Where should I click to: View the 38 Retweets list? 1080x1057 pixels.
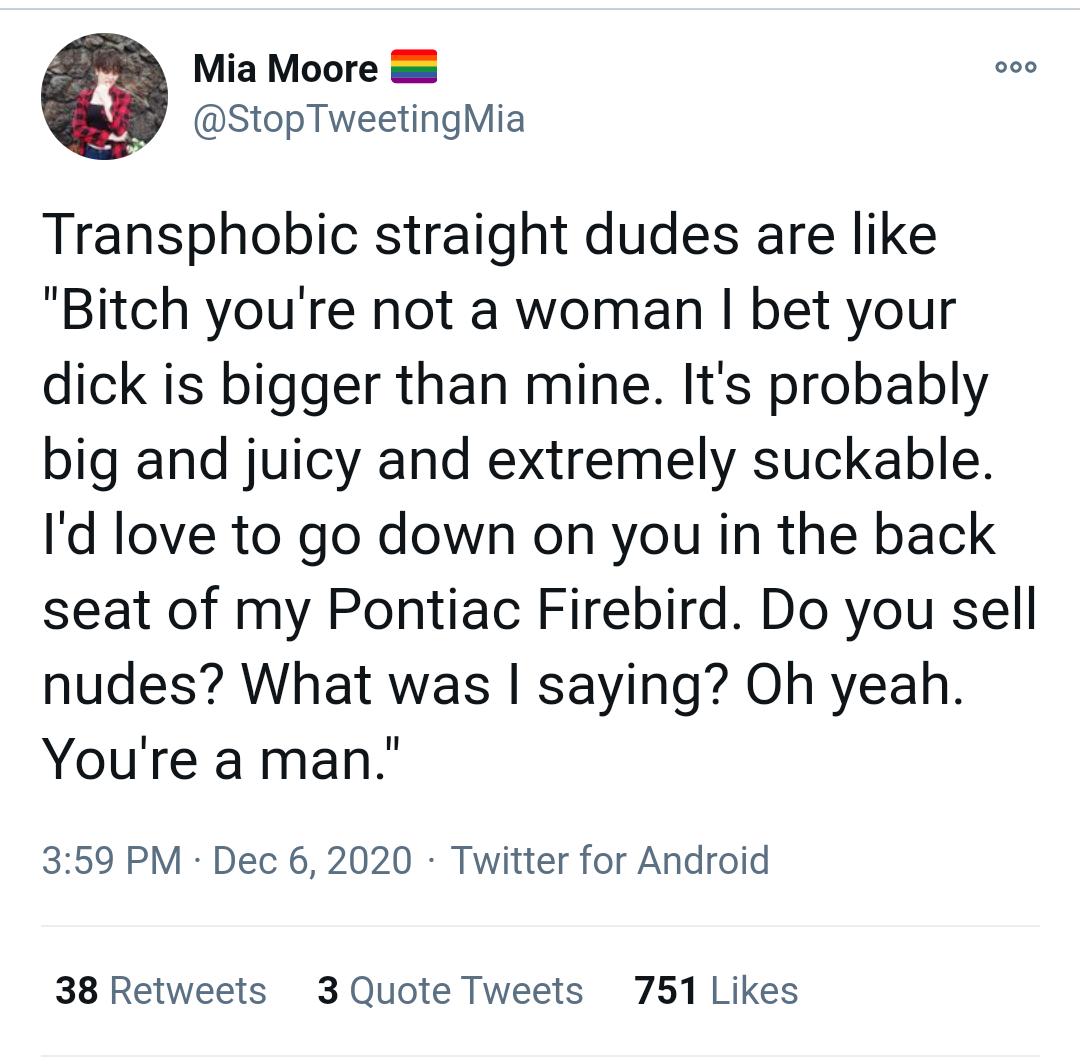click(x=160, y=990)
